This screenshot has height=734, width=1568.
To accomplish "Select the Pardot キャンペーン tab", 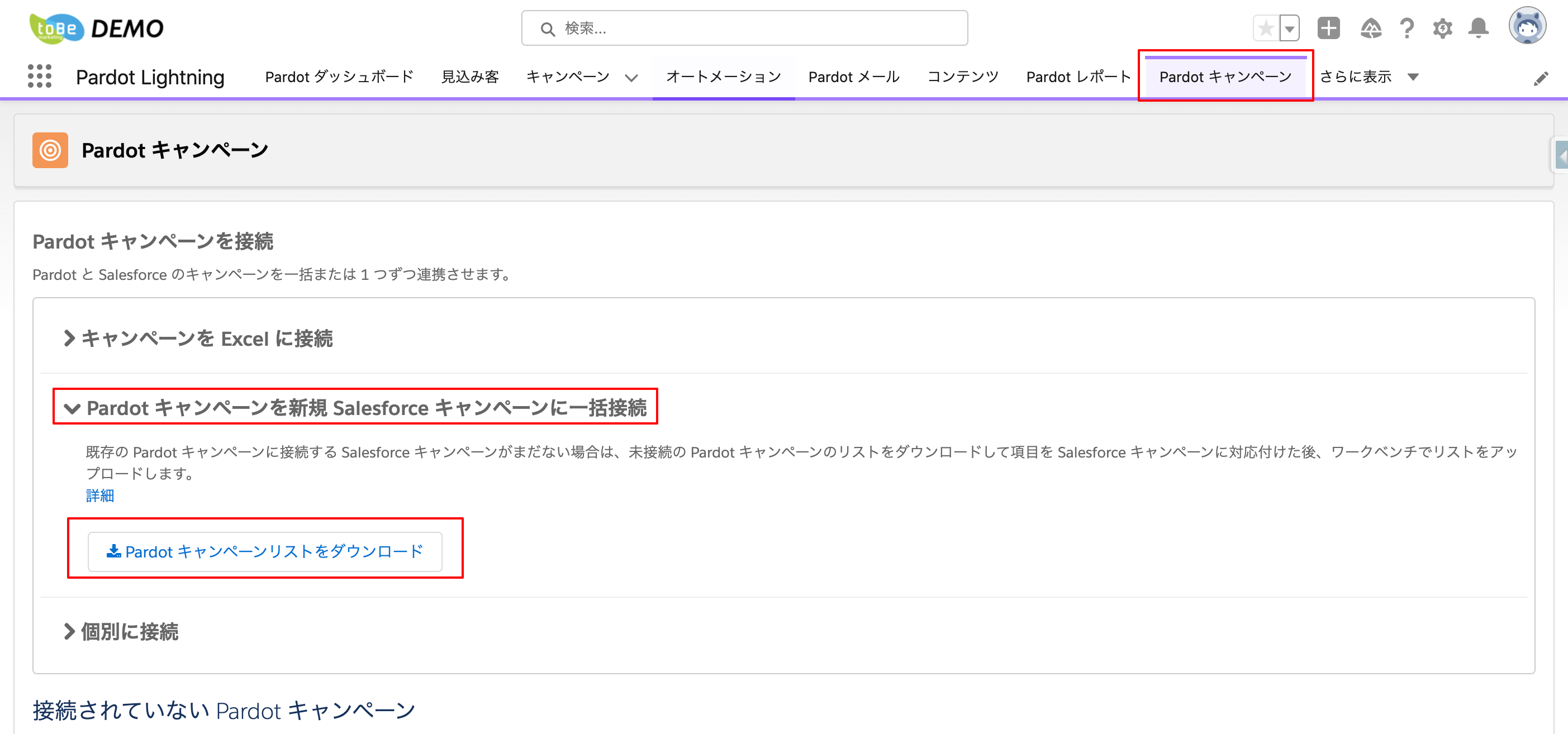I will pyautogui.click(x=1225, y=77).
